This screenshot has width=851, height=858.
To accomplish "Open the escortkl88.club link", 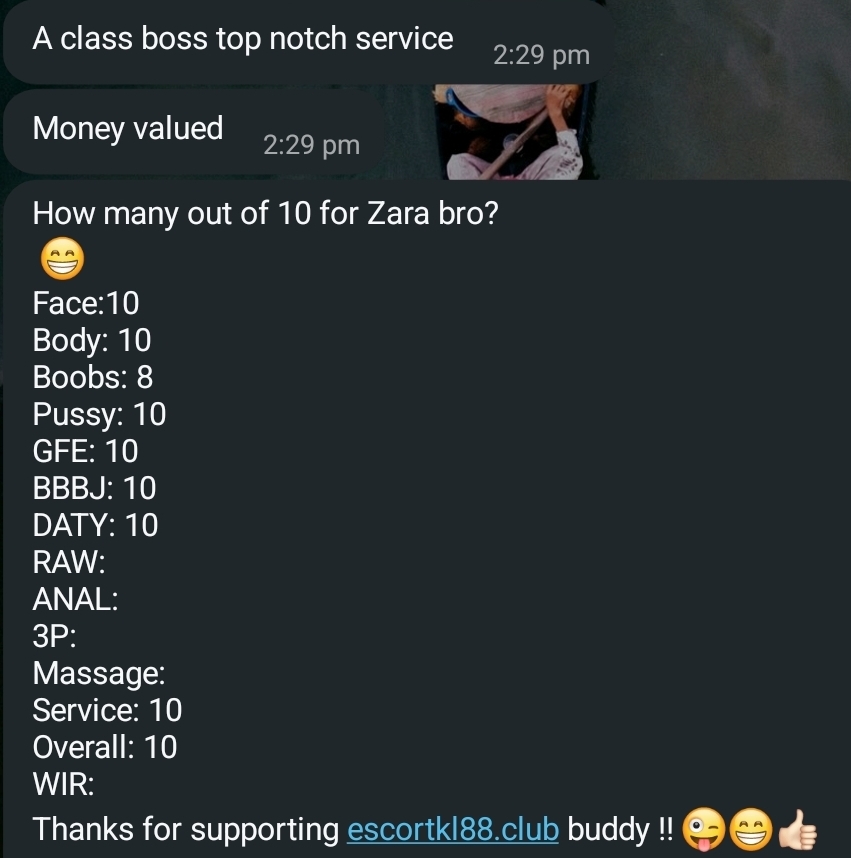I will (453, 829).
